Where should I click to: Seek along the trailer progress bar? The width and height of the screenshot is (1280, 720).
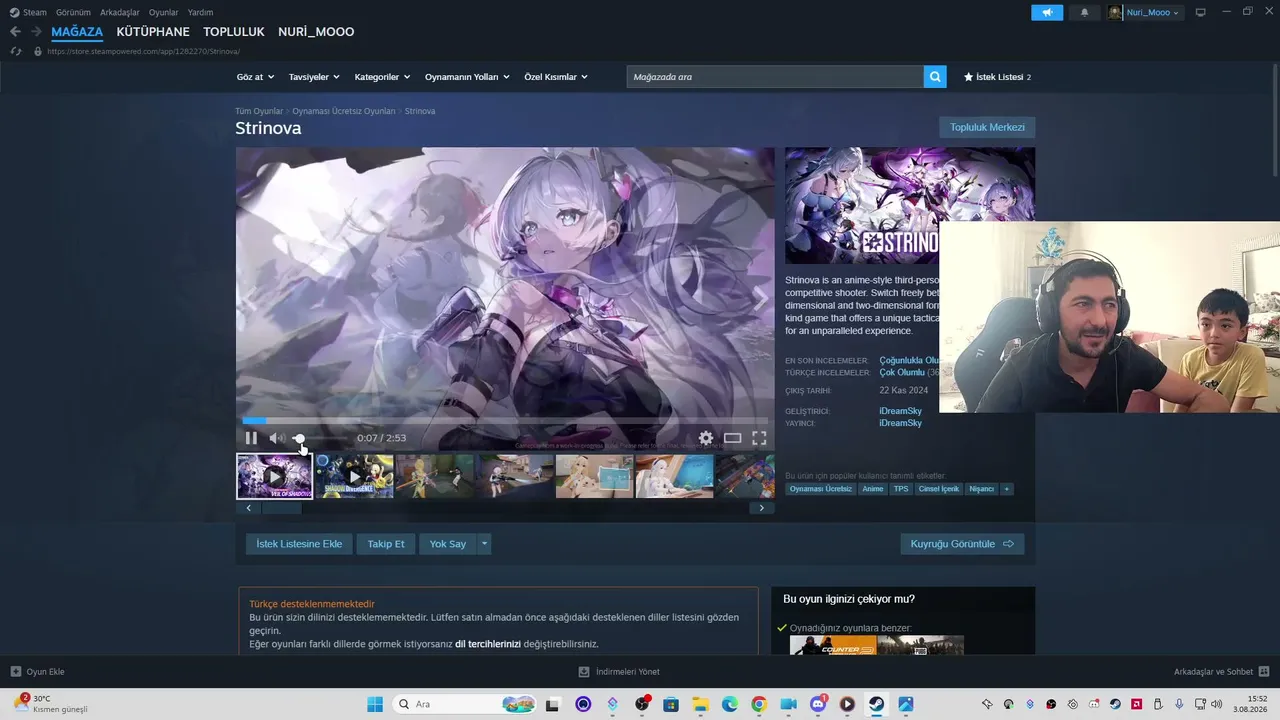tap(505, 421)
